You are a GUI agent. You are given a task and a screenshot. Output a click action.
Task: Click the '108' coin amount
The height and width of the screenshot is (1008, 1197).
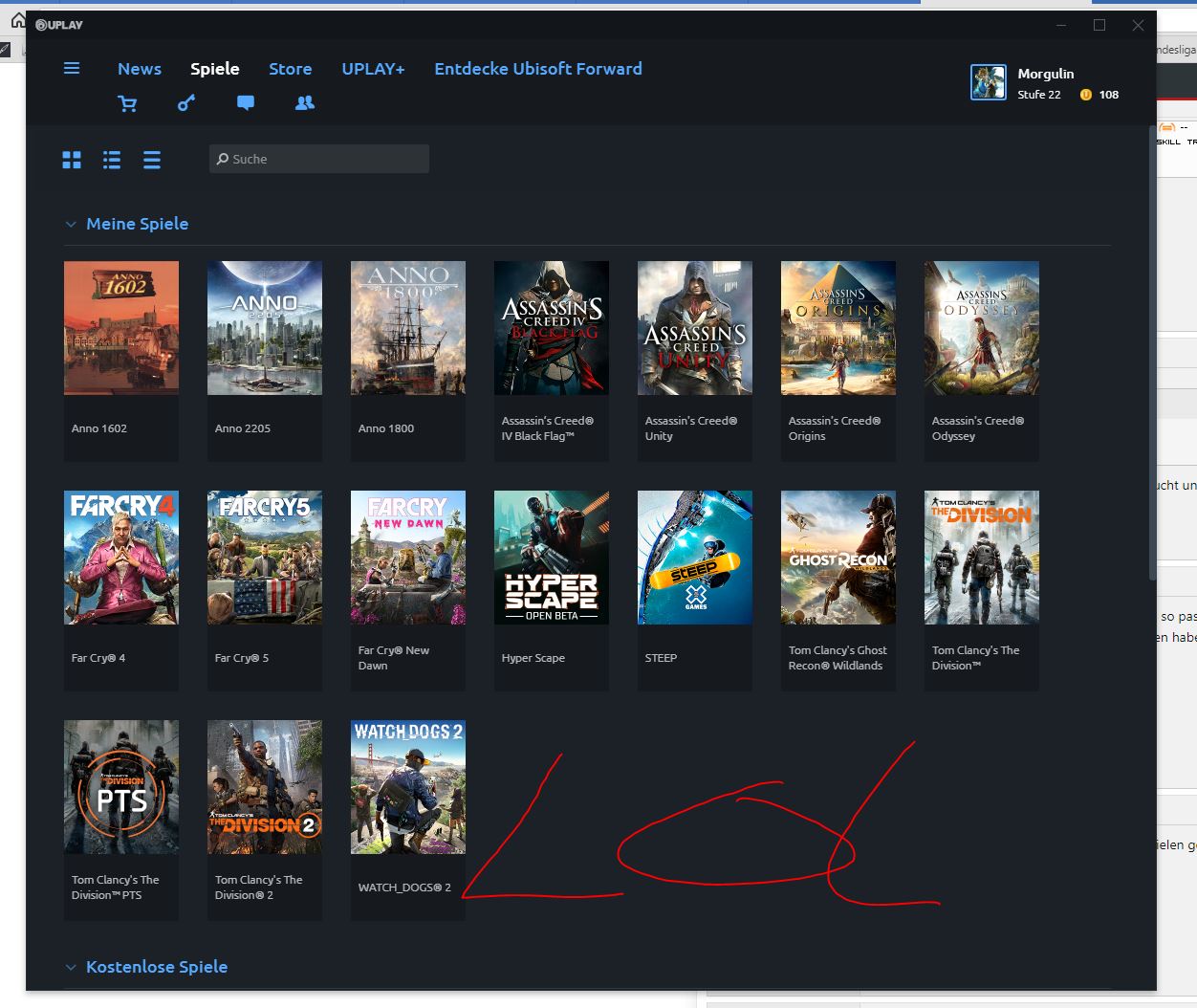tap(1109, 95)
